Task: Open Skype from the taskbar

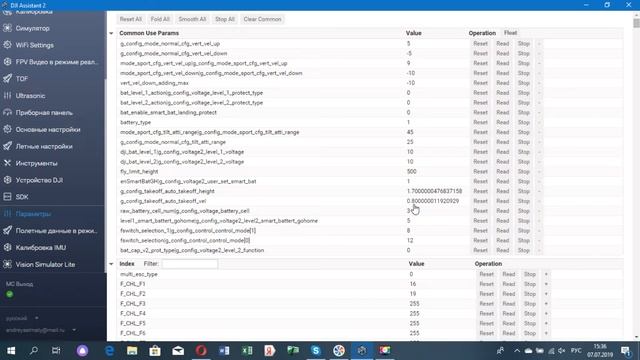Action: pyautogui.click(x=316, y=351)
